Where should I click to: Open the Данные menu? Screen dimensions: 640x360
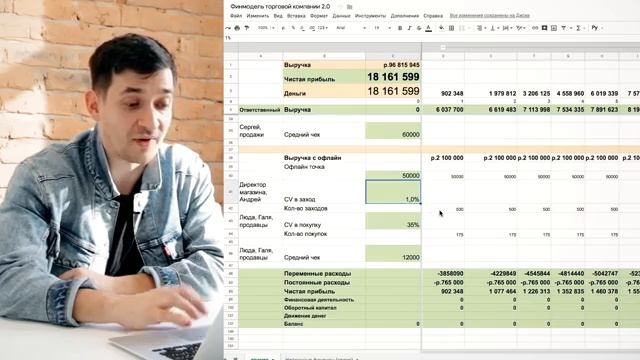tap(341, 16)
